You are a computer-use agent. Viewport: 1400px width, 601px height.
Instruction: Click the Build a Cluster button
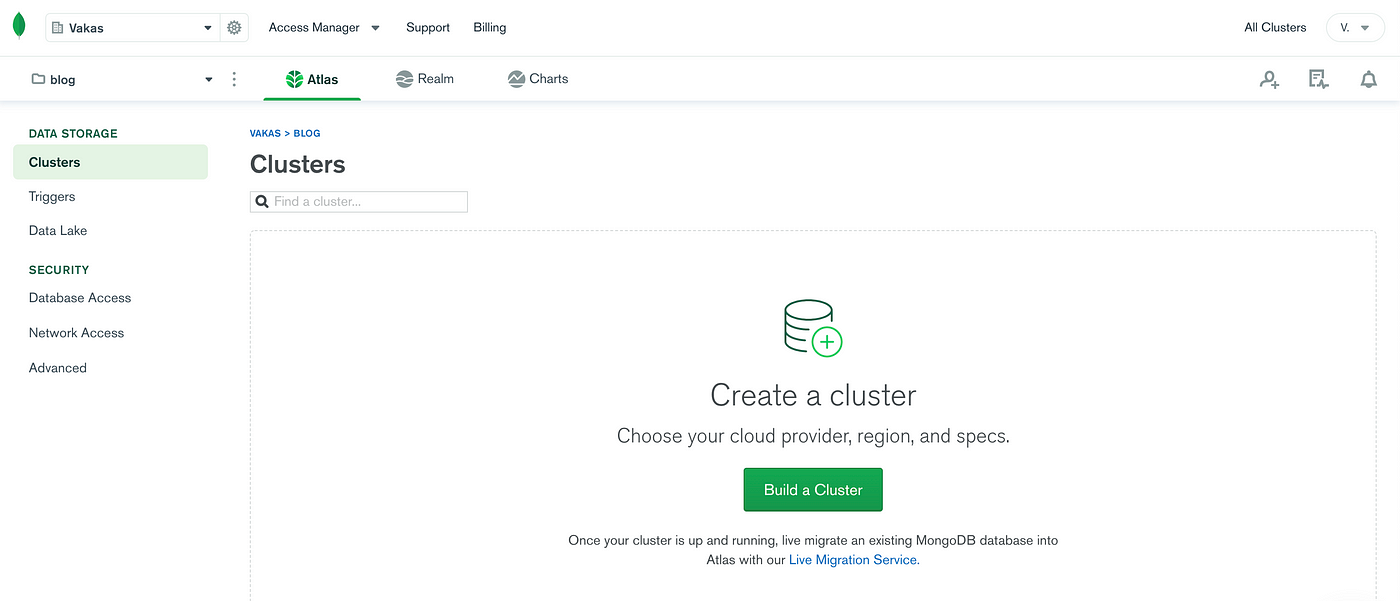pos(813,490)
